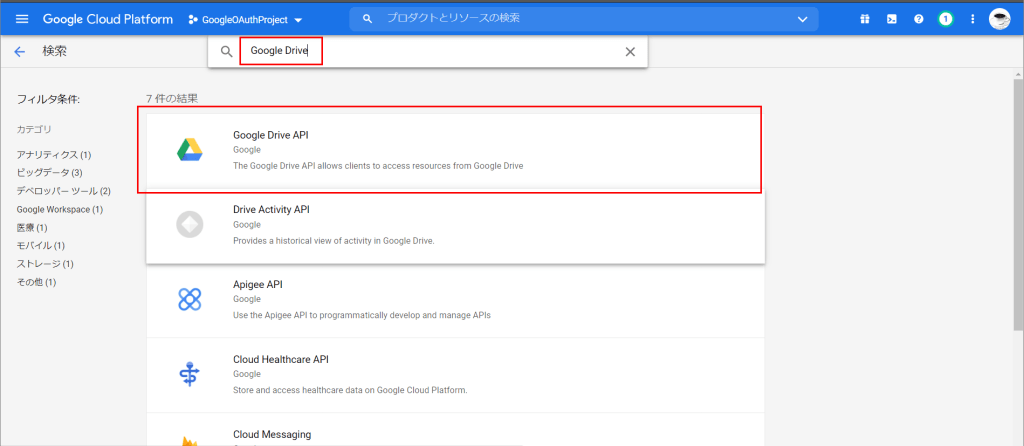Filter by その他 (1) category
1024x446 pixels.
click(x=37, y=282)
